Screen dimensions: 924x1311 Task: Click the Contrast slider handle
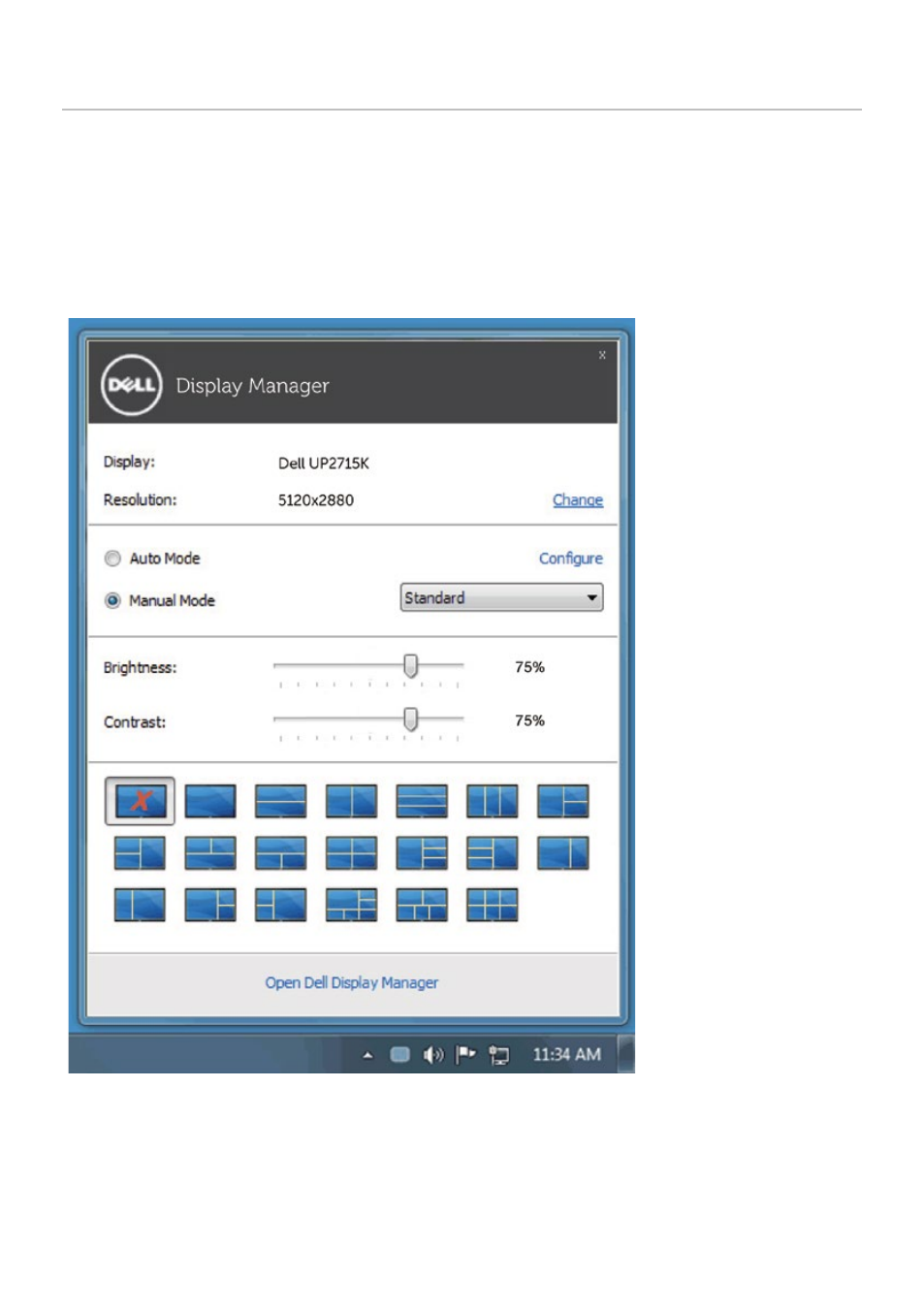click(x=411, y=719)
